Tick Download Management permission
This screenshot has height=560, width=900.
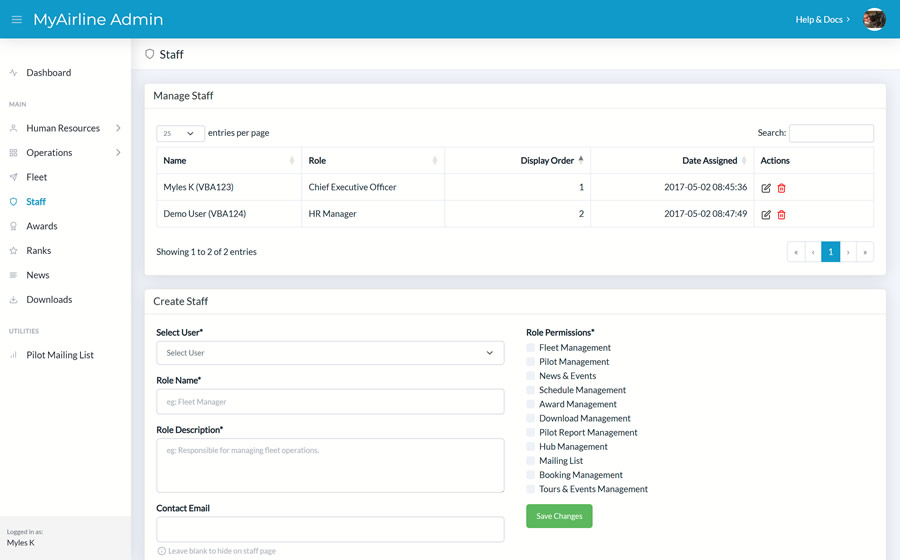coord(530,418)
